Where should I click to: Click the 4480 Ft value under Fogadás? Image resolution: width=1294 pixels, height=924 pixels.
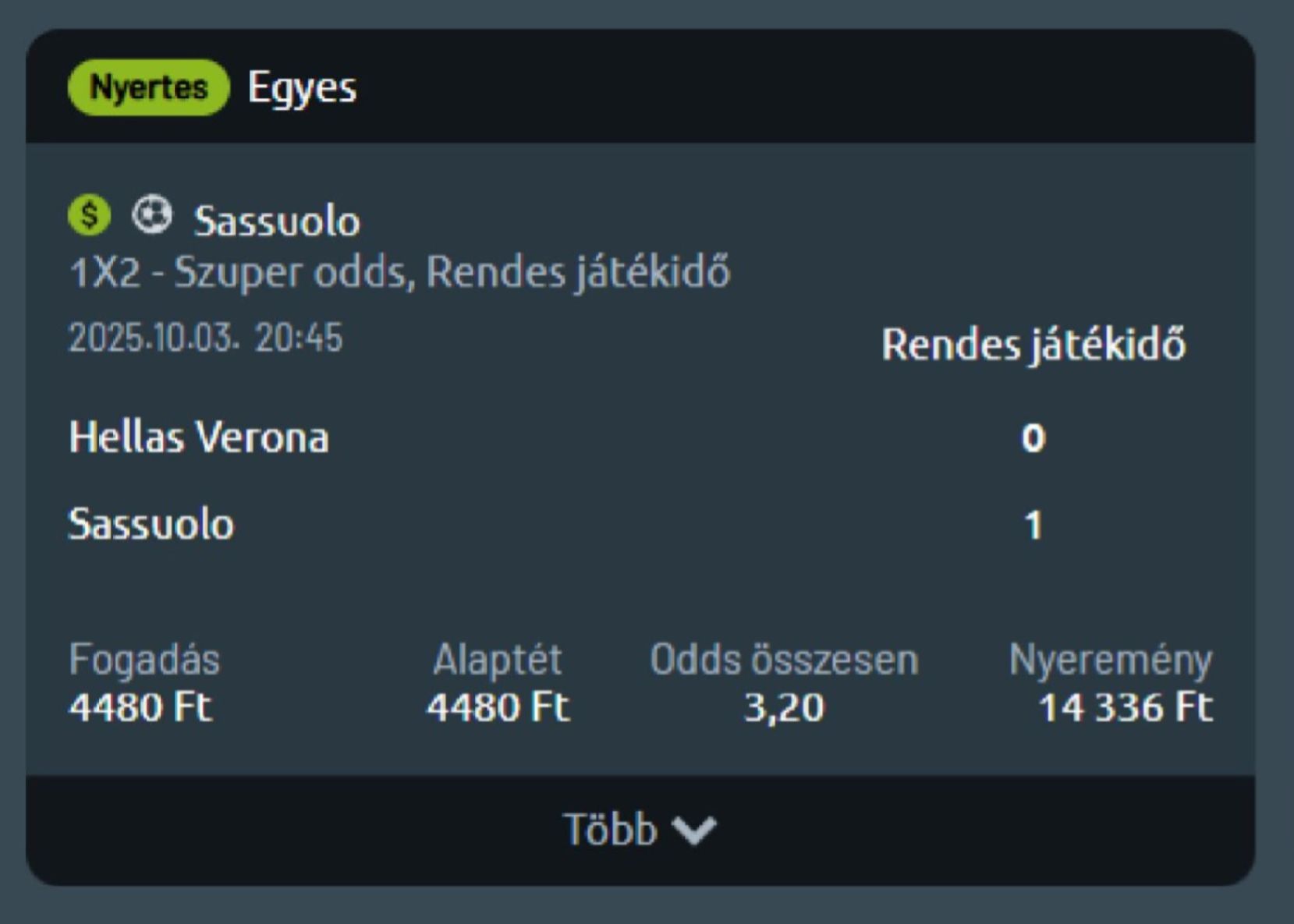tap(140, 708)
